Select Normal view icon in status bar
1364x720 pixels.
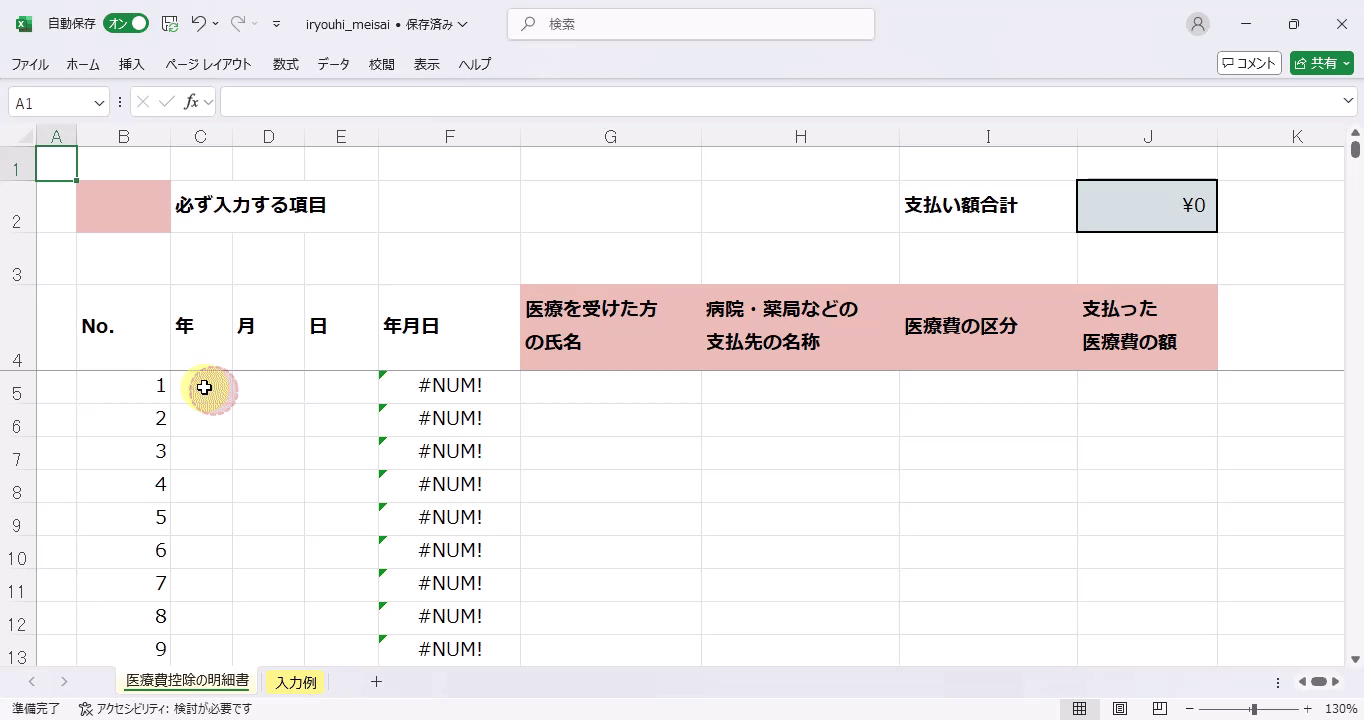(x=1080, y=709)
